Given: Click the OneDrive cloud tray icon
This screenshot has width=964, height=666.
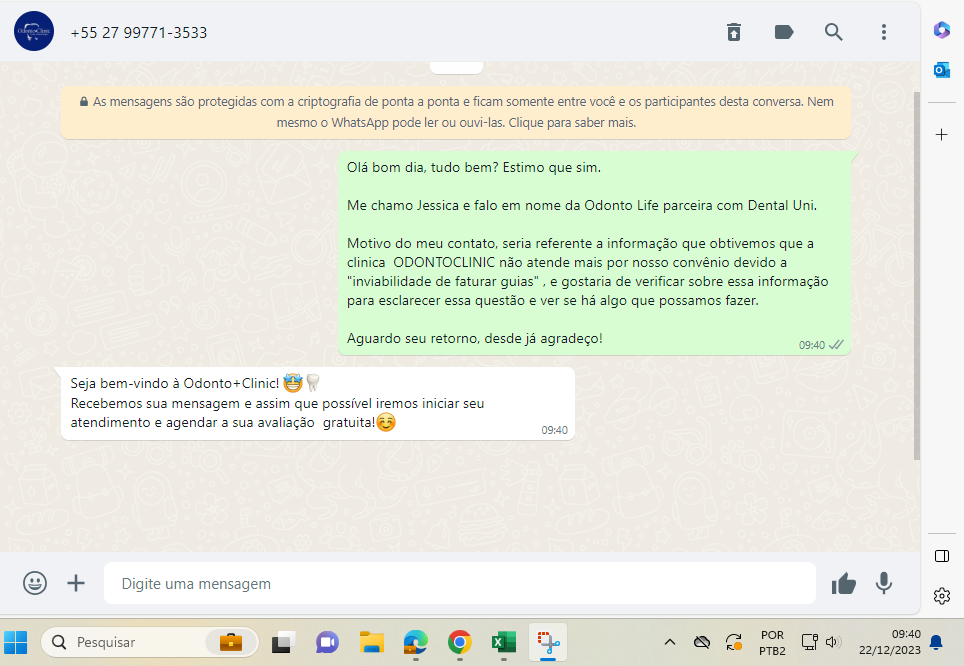Looking at the screenshot, I should [x=701, y=643].
